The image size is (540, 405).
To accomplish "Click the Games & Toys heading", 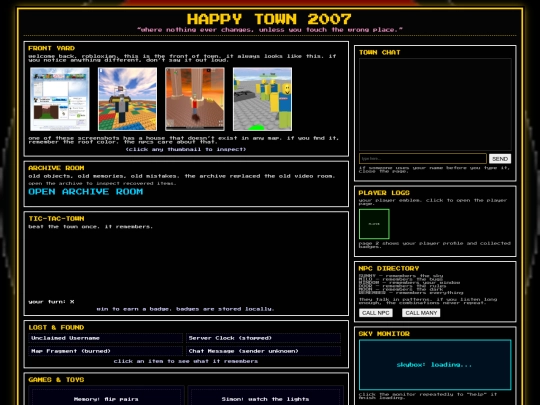I will coord(56,380).
